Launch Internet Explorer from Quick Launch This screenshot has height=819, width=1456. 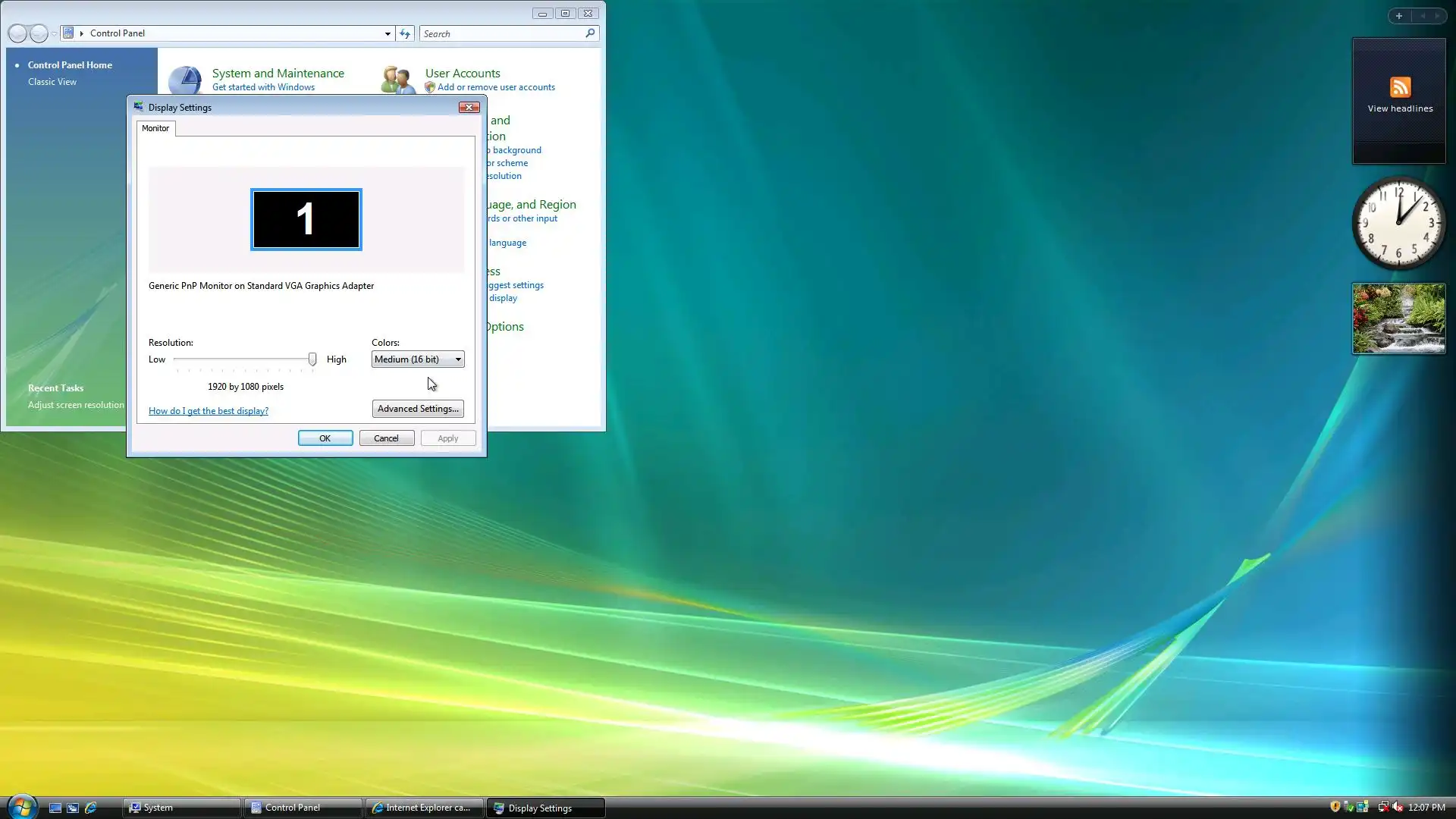coord(91,808)
